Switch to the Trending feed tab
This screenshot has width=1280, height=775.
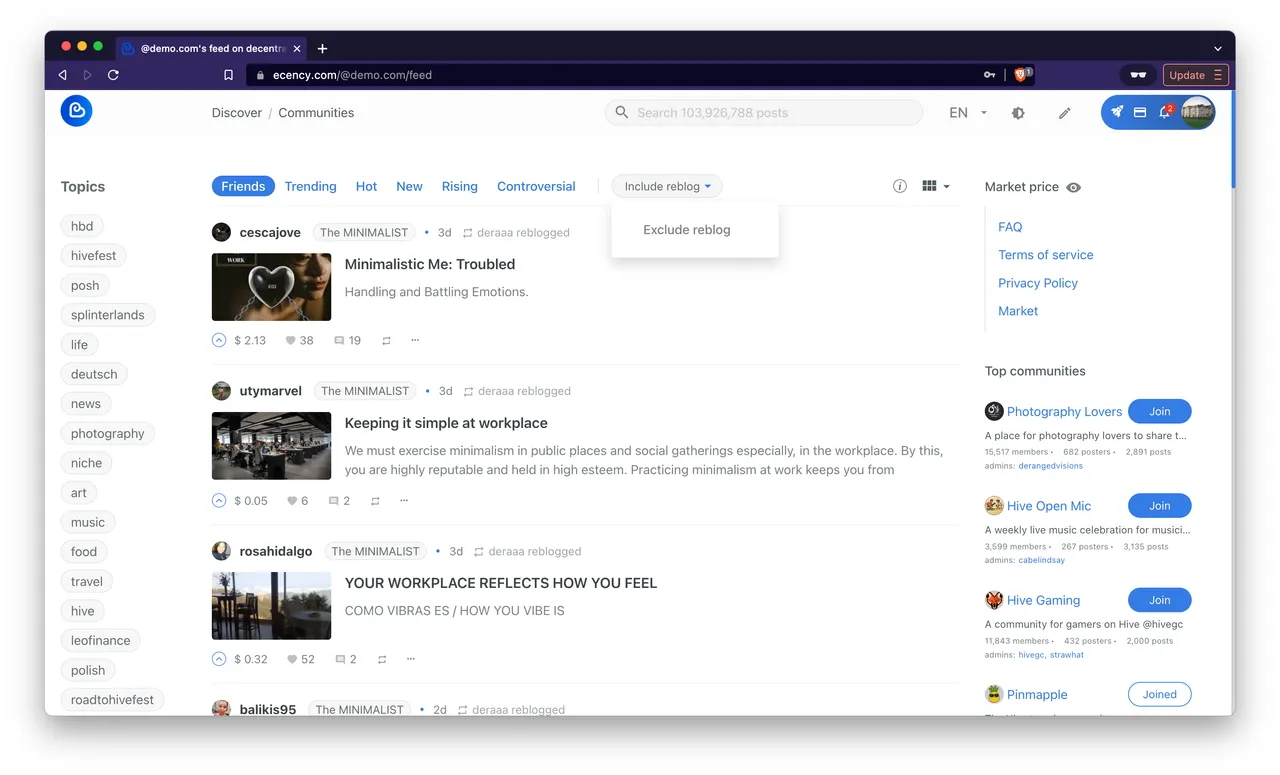pyautogui.click(x=310, y=186)
